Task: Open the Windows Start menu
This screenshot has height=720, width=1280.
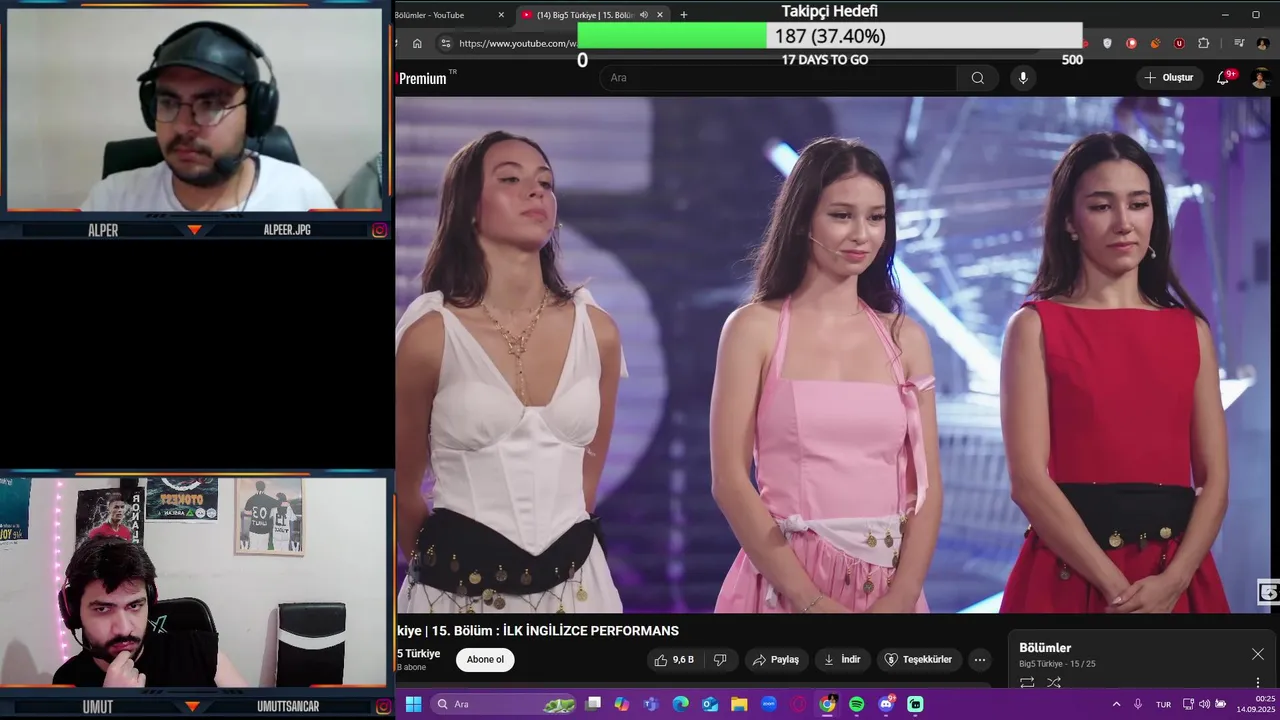Action: 413,704
